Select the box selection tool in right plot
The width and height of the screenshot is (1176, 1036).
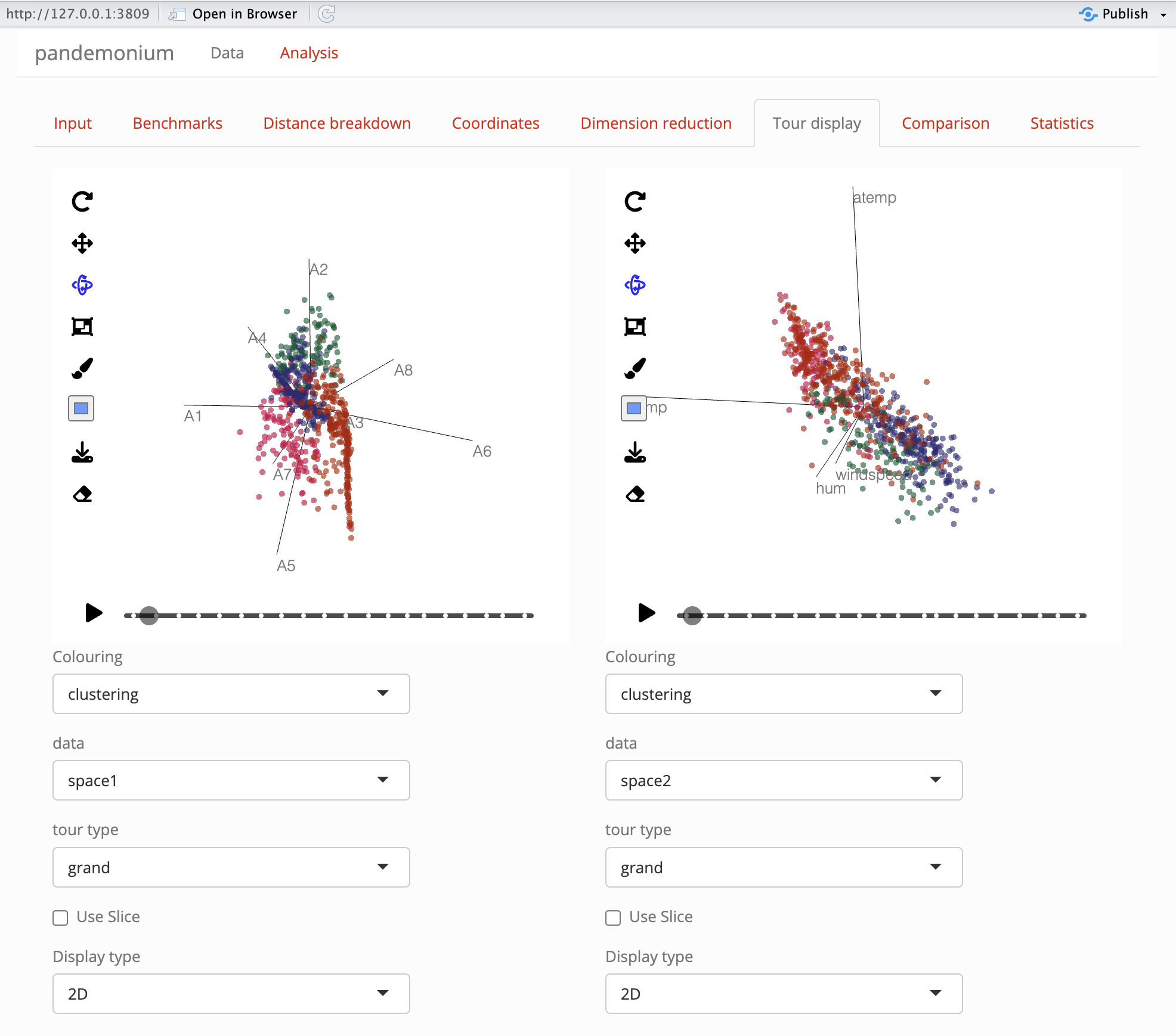coord(635,327)
